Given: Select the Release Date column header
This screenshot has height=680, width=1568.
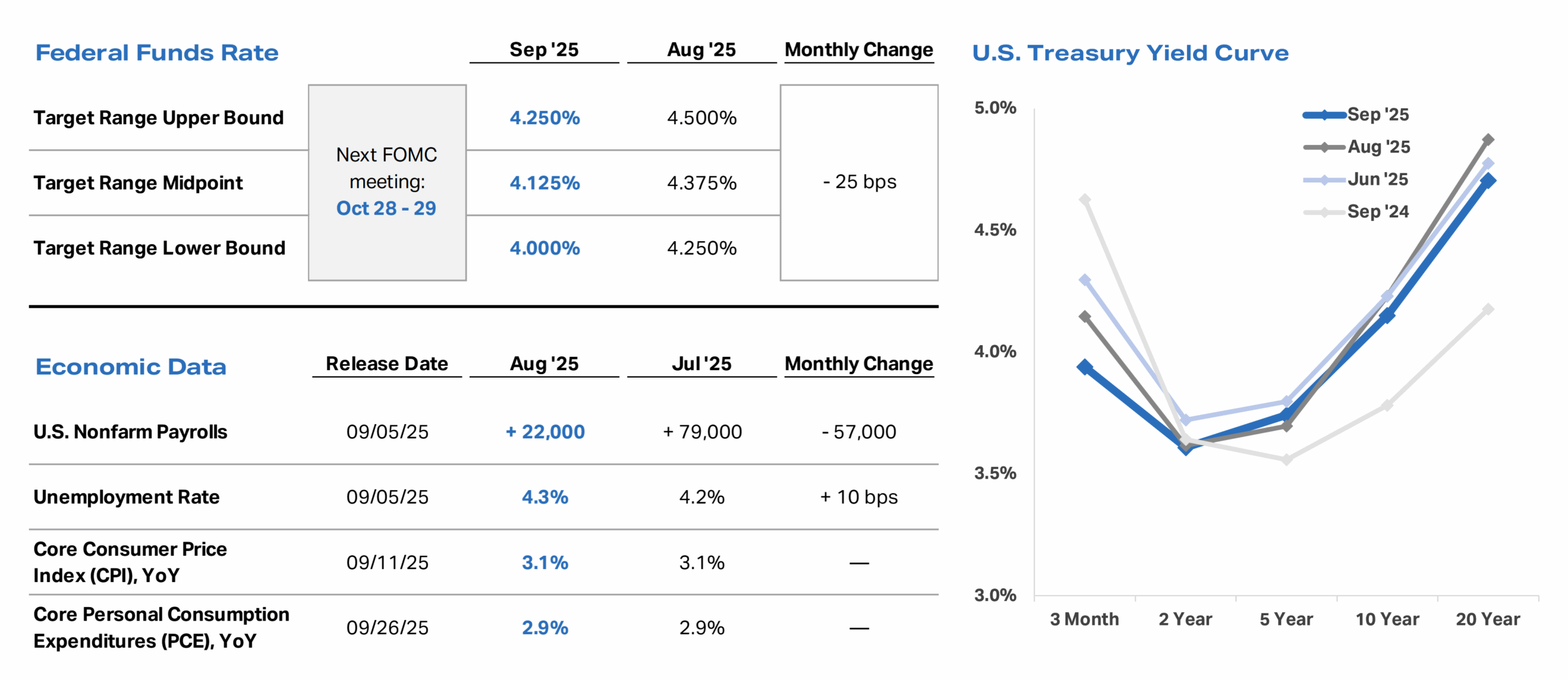Looking at the screenshot, I should (x=386, y=364).
